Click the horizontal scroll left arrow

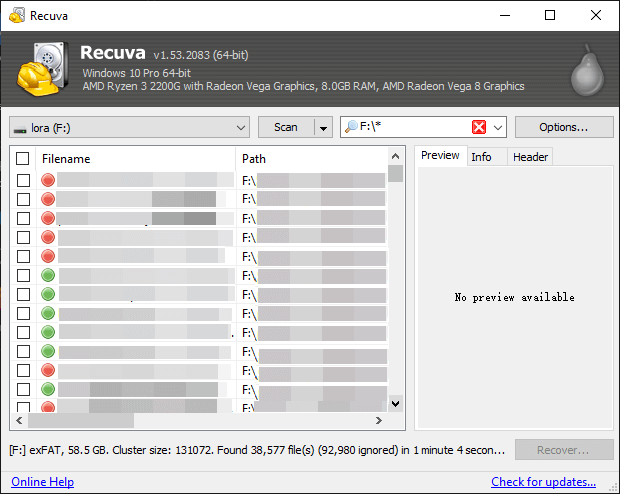click(x=19, y=420)
